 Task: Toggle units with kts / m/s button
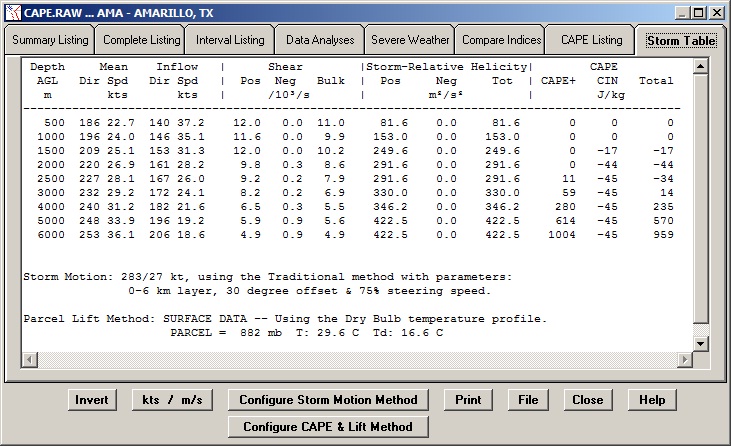point(172,400)
